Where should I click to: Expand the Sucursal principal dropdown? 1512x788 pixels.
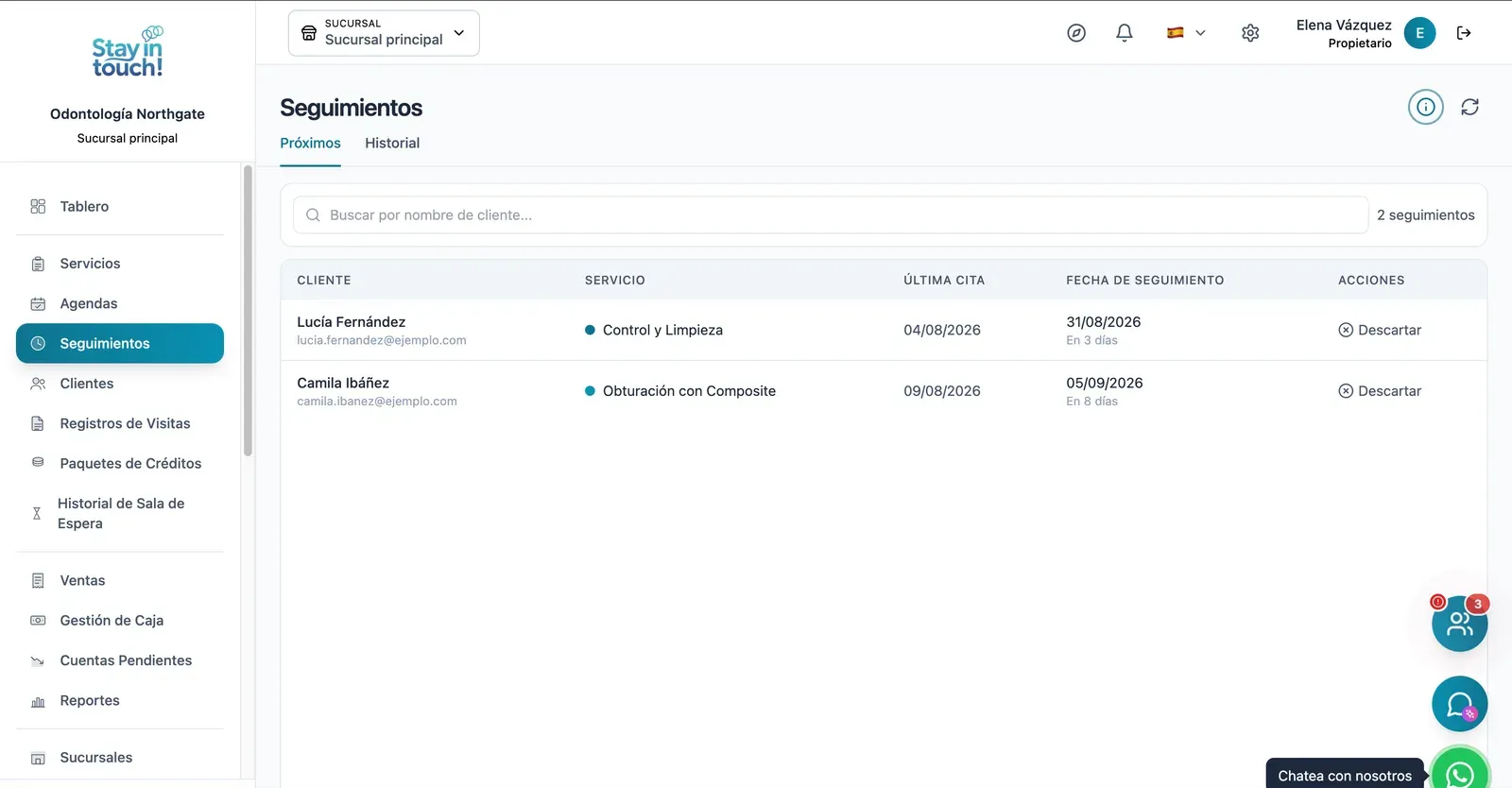pyautogui.click(x=384, y=33)
